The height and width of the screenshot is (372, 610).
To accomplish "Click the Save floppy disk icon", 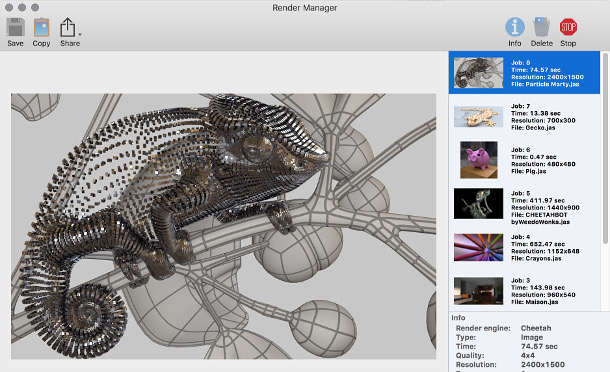I will pyautogui.click(x=16, y=27).
